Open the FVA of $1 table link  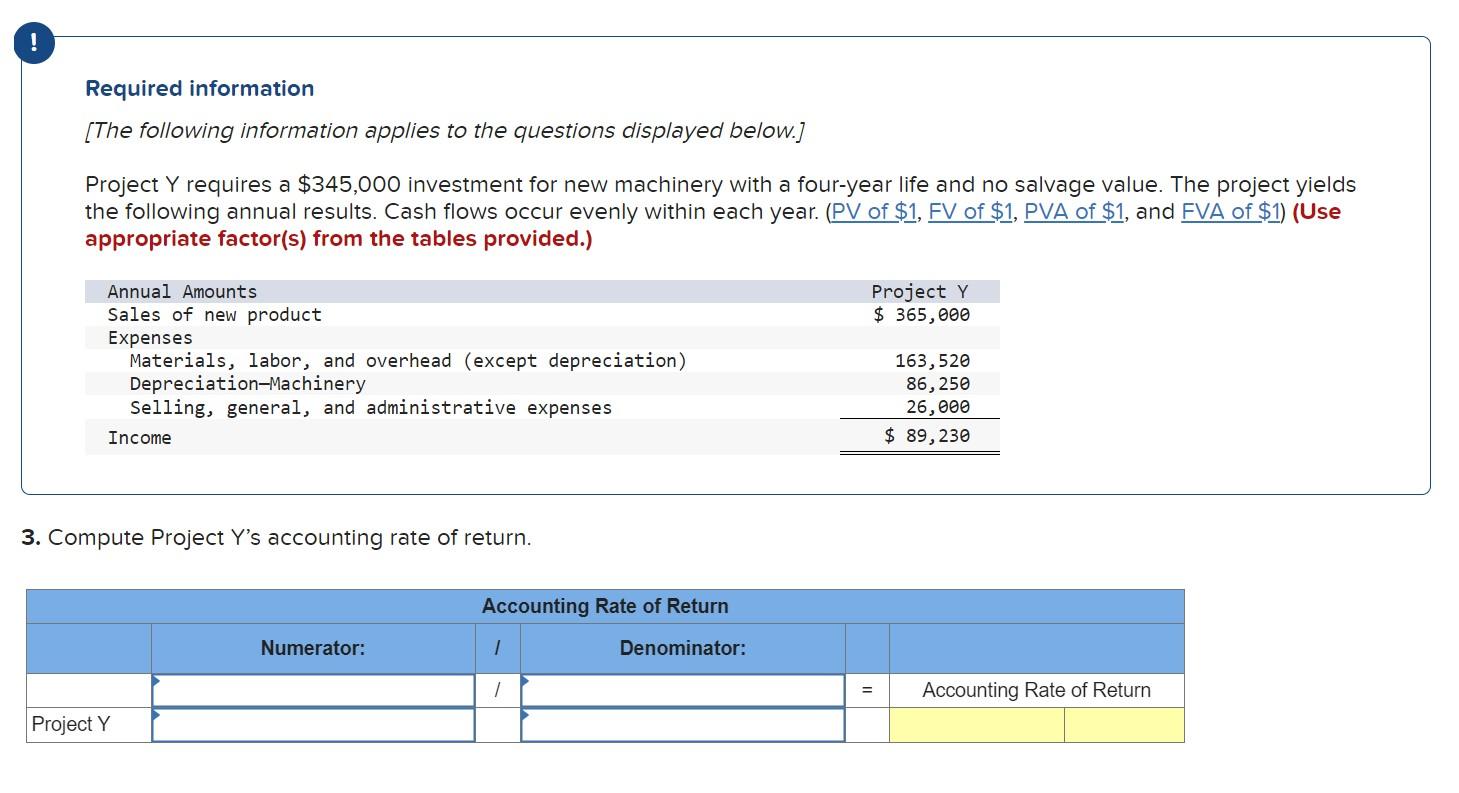point(1230,212)
